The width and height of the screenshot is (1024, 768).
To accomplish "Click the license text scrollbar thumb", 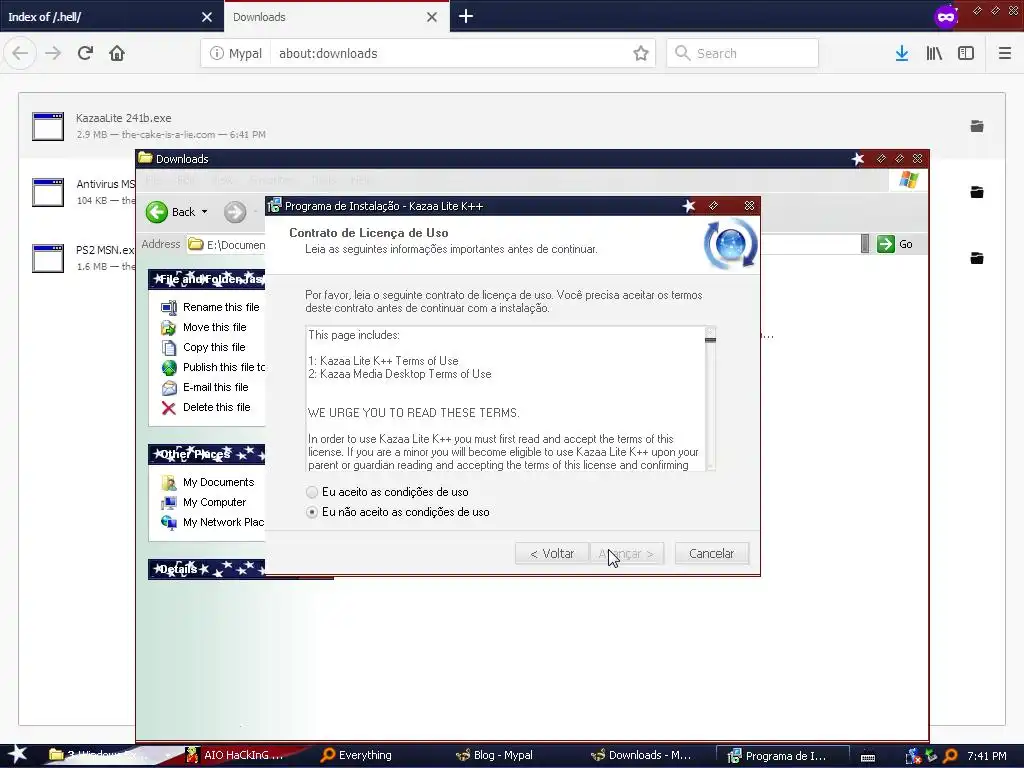I will point(711,340).
